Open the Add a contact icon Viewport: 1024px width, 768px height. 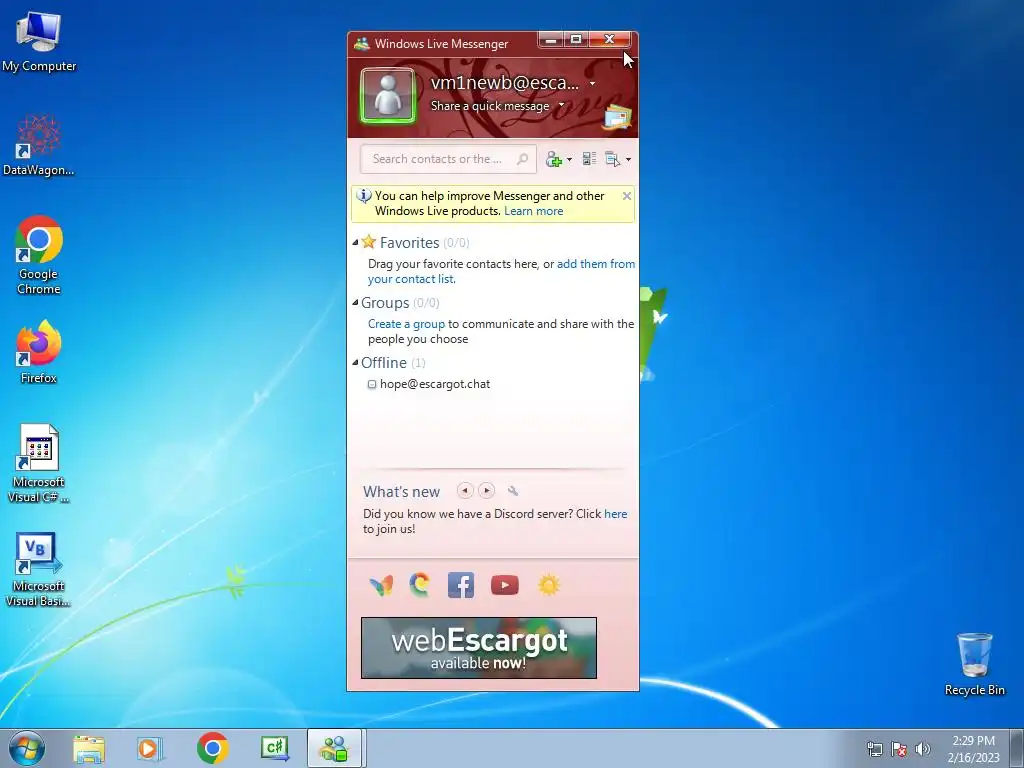click(554, 159)
